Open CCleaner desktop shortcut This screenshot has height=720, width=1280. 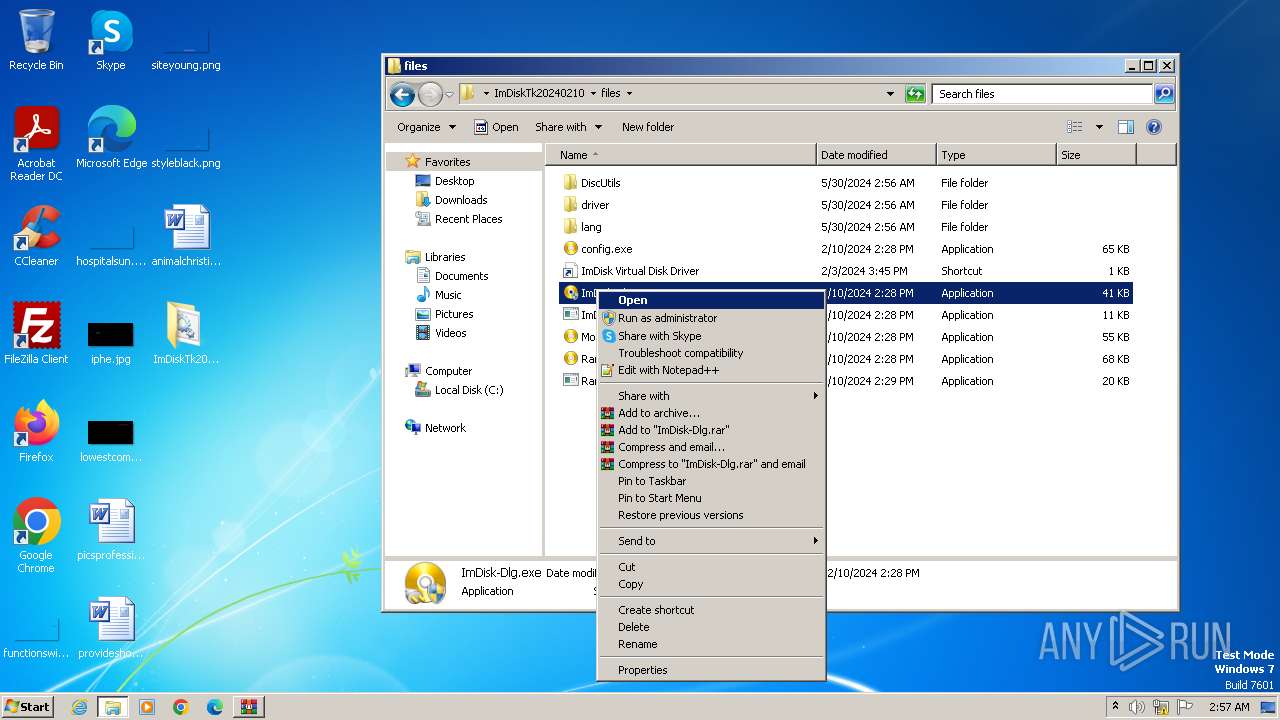tap(36, 236)
